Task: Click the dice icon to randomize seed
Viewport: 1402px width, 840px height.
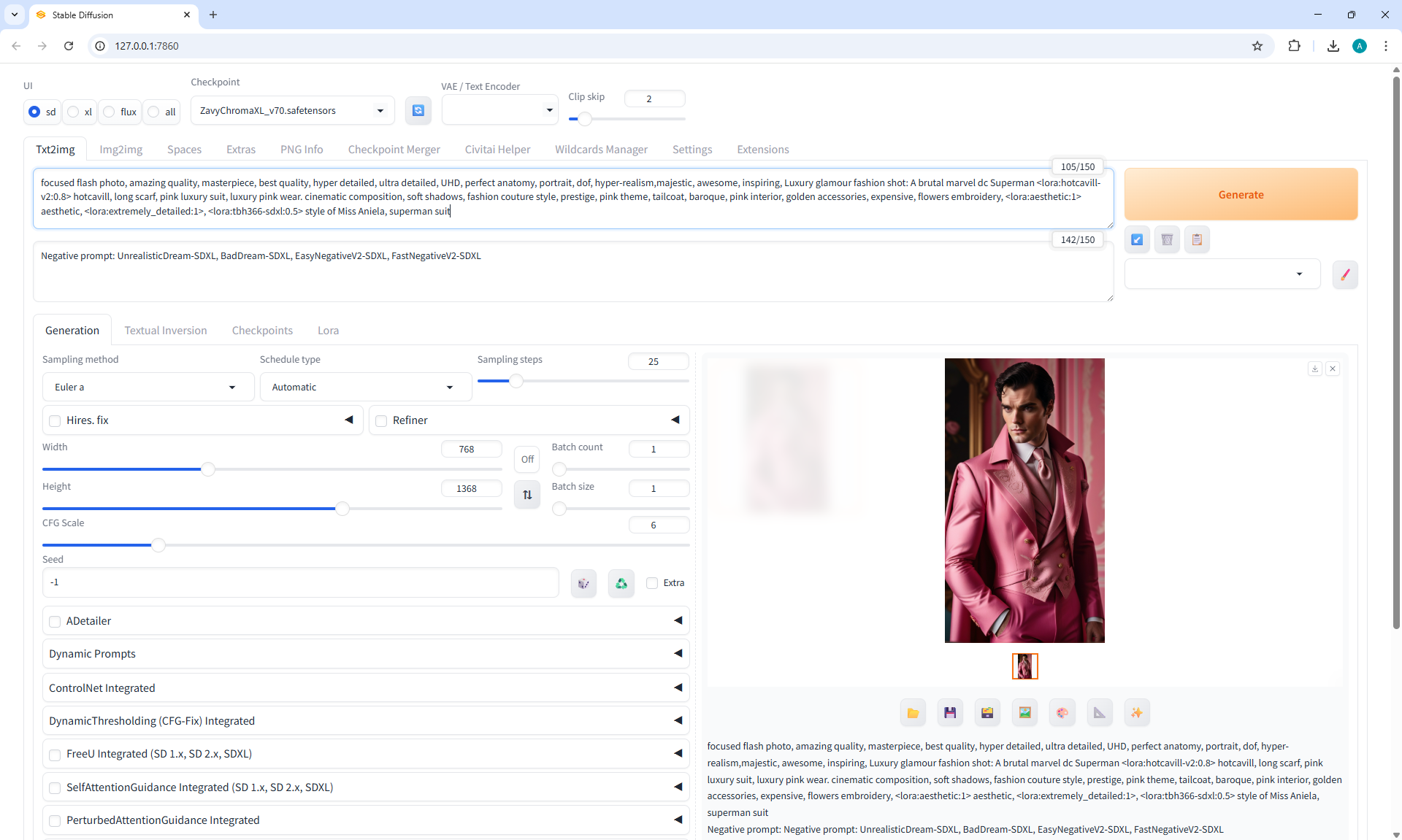Action: 583,583
